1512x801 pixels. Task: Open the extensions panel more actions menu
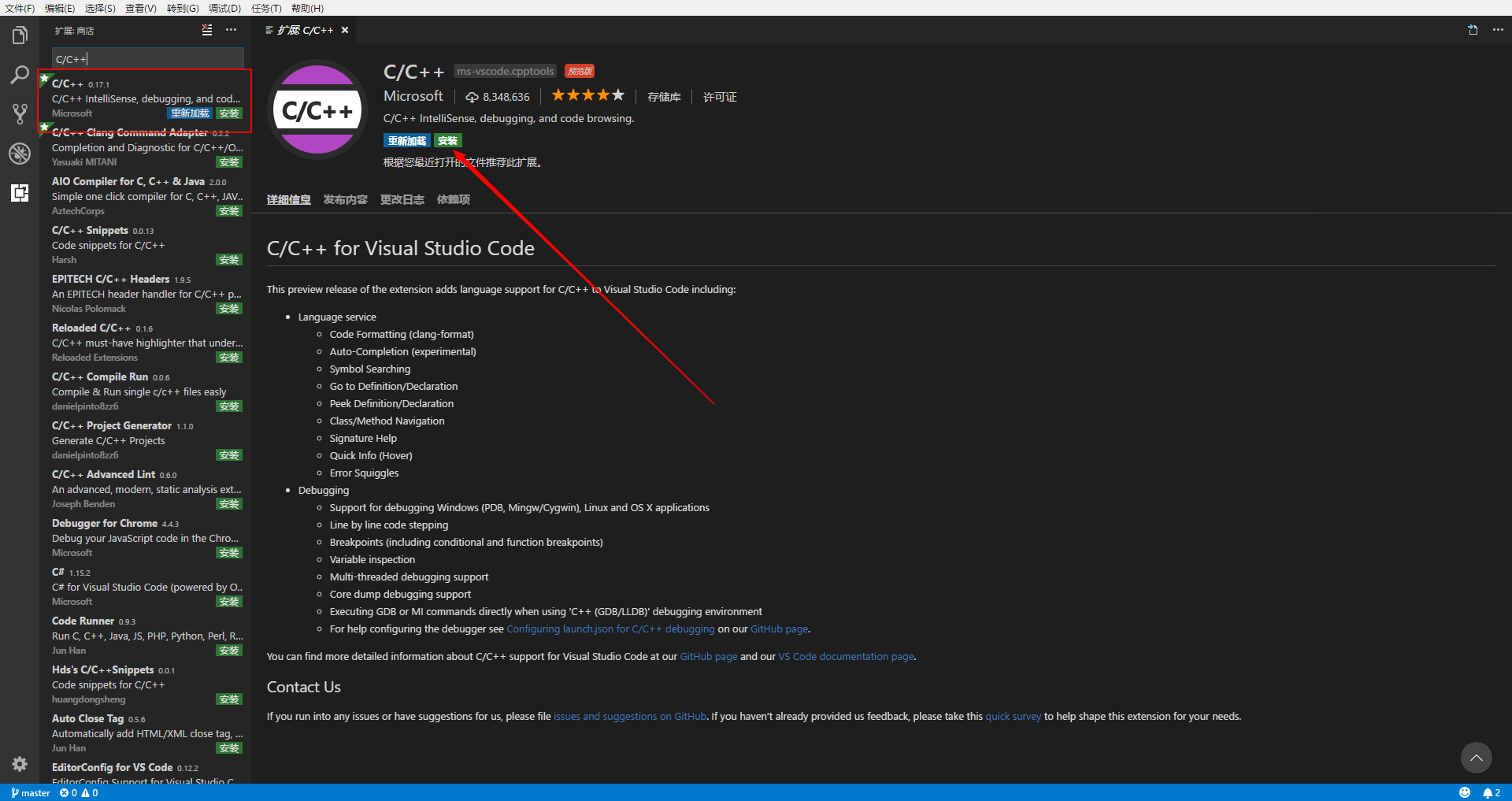click(x=231, y=30)
